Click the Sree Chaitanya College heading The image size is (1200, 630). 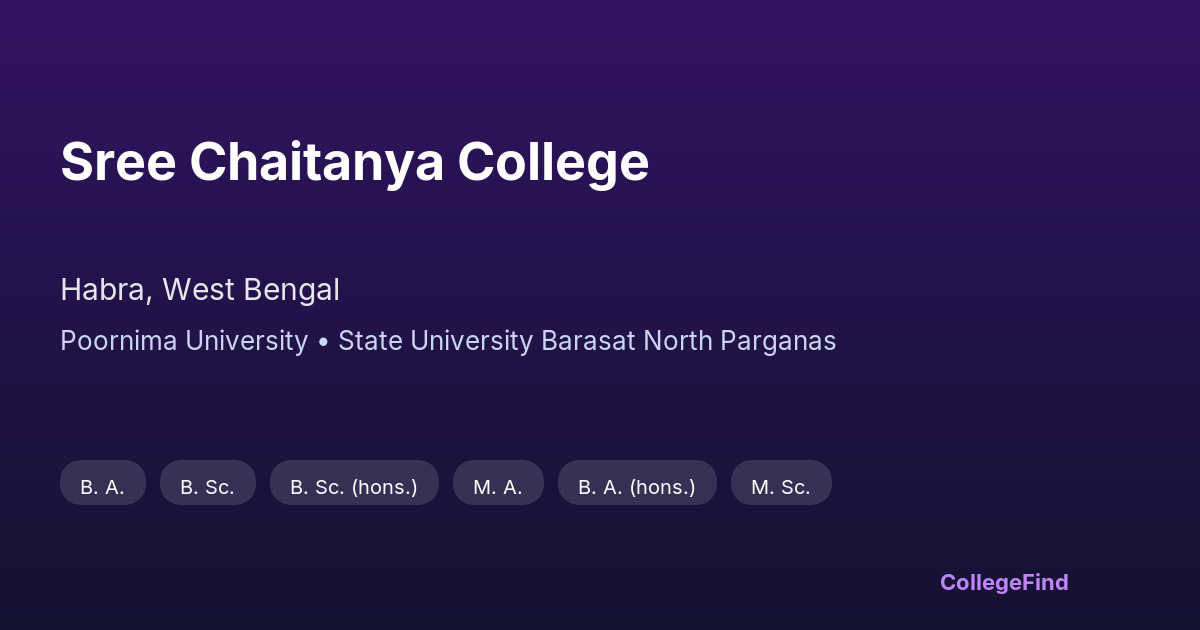(x=354, y=162)
